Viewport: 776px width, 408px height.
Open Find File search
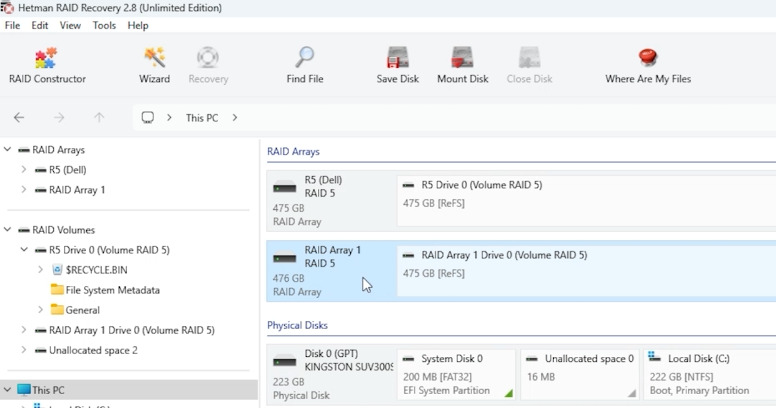click(305, 65)
